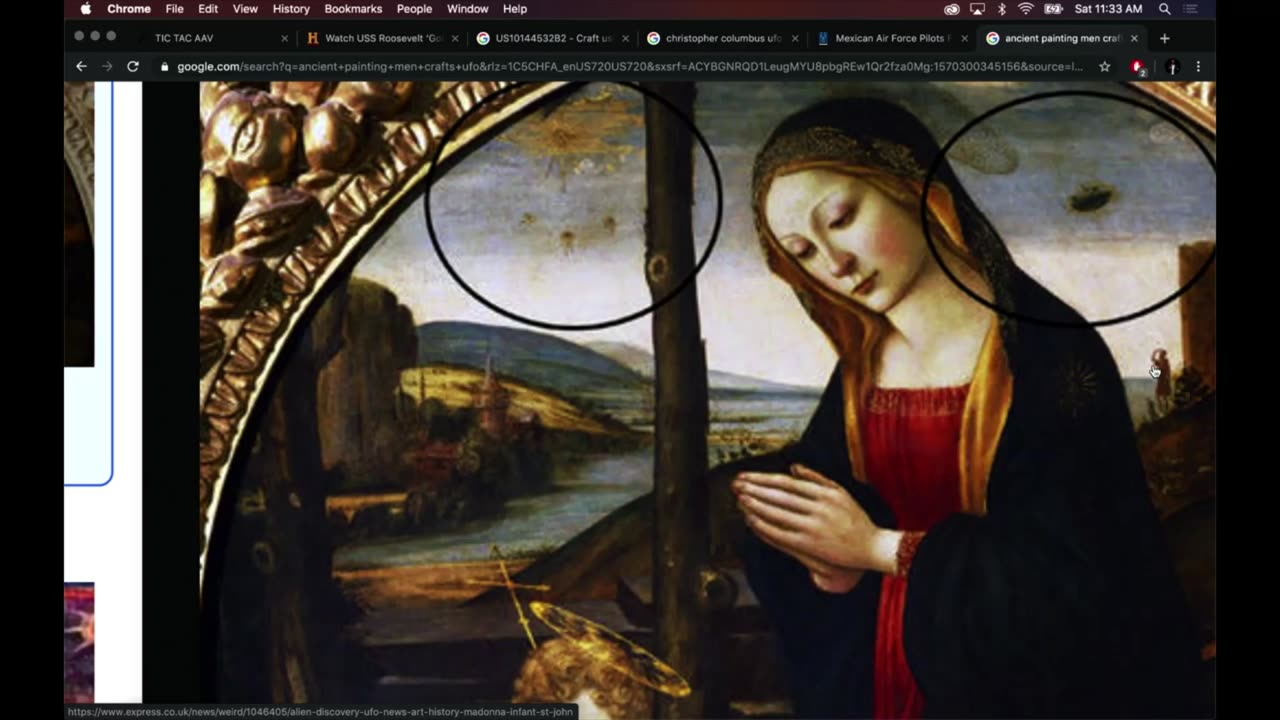
Task: Click the lock site info icon
Action: (x=164, y=67)
